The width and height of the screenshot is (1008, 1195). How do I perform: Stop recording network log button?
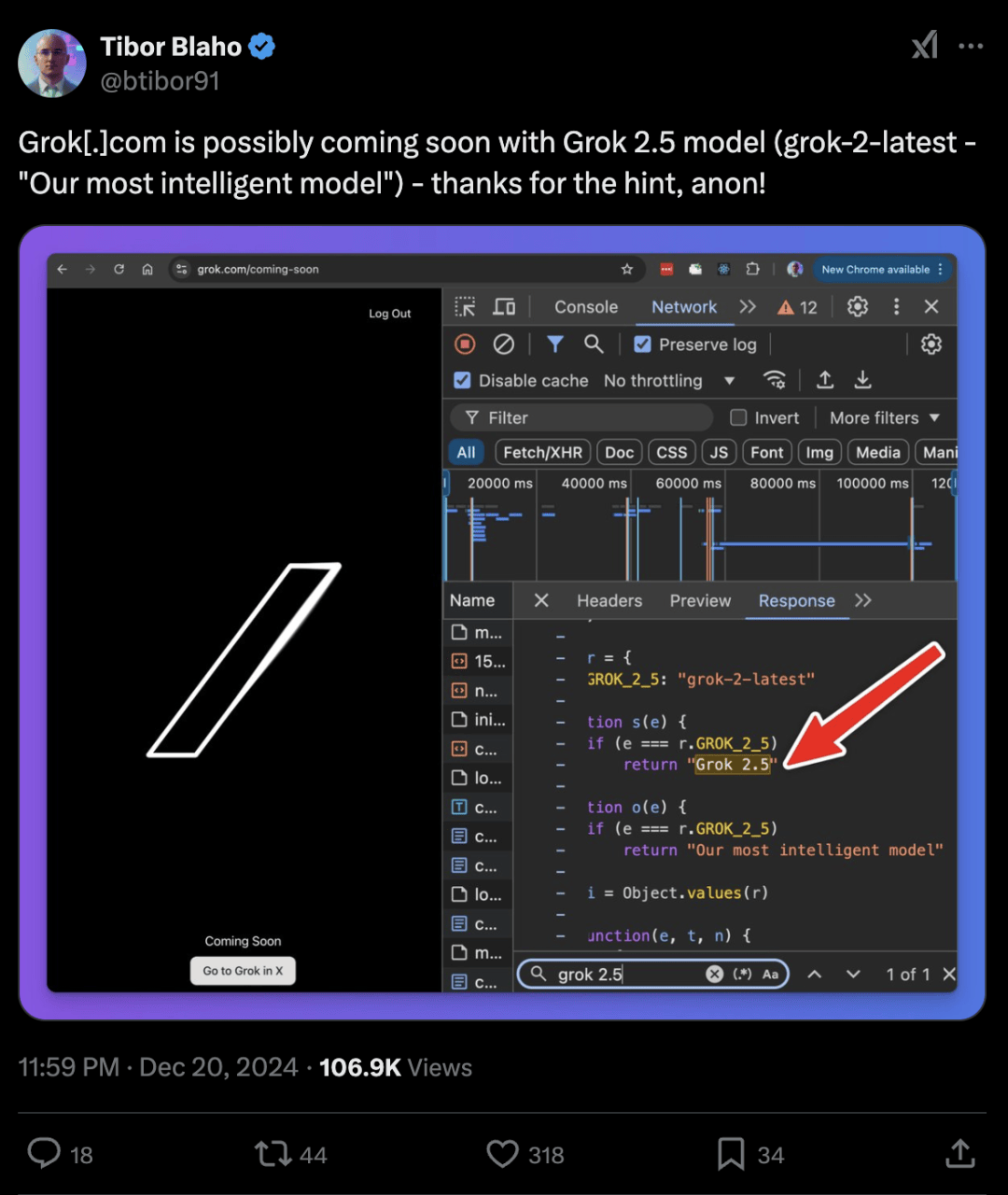click(465, 344)
